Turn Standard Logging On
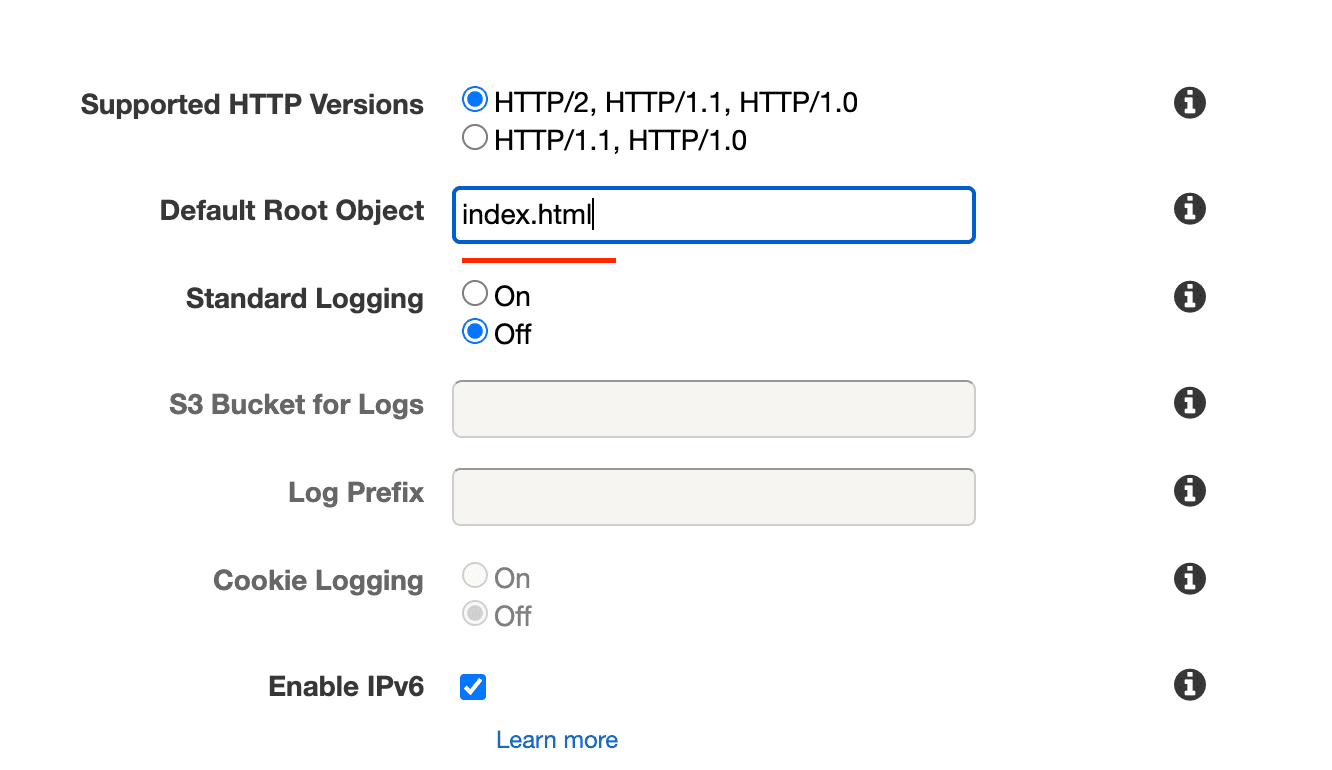1332x770 pixels. click(x=475, y=292)
